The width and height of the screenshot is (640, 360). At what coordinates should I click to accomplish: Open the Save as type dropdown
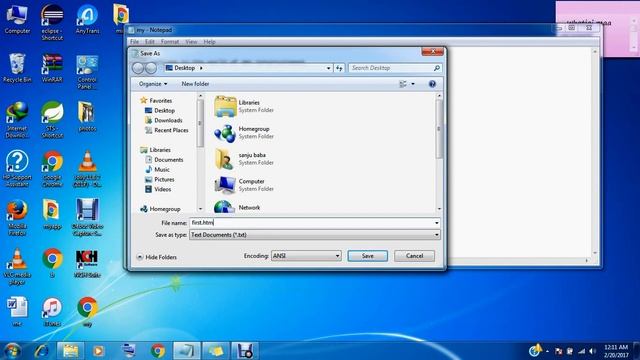coord(315,235)
